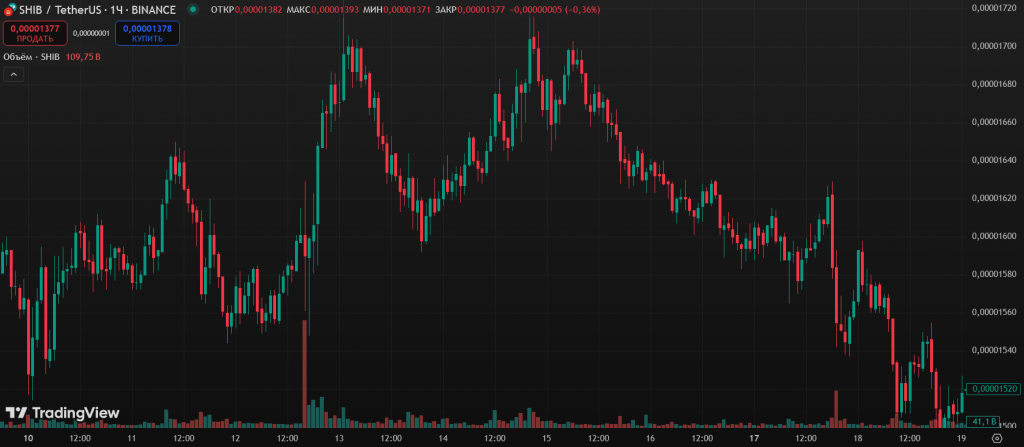The width and height of the screenshot is (1024, 447).
Task: Click the blue КУПИТЬ buy button
Action: coord(147,33)
